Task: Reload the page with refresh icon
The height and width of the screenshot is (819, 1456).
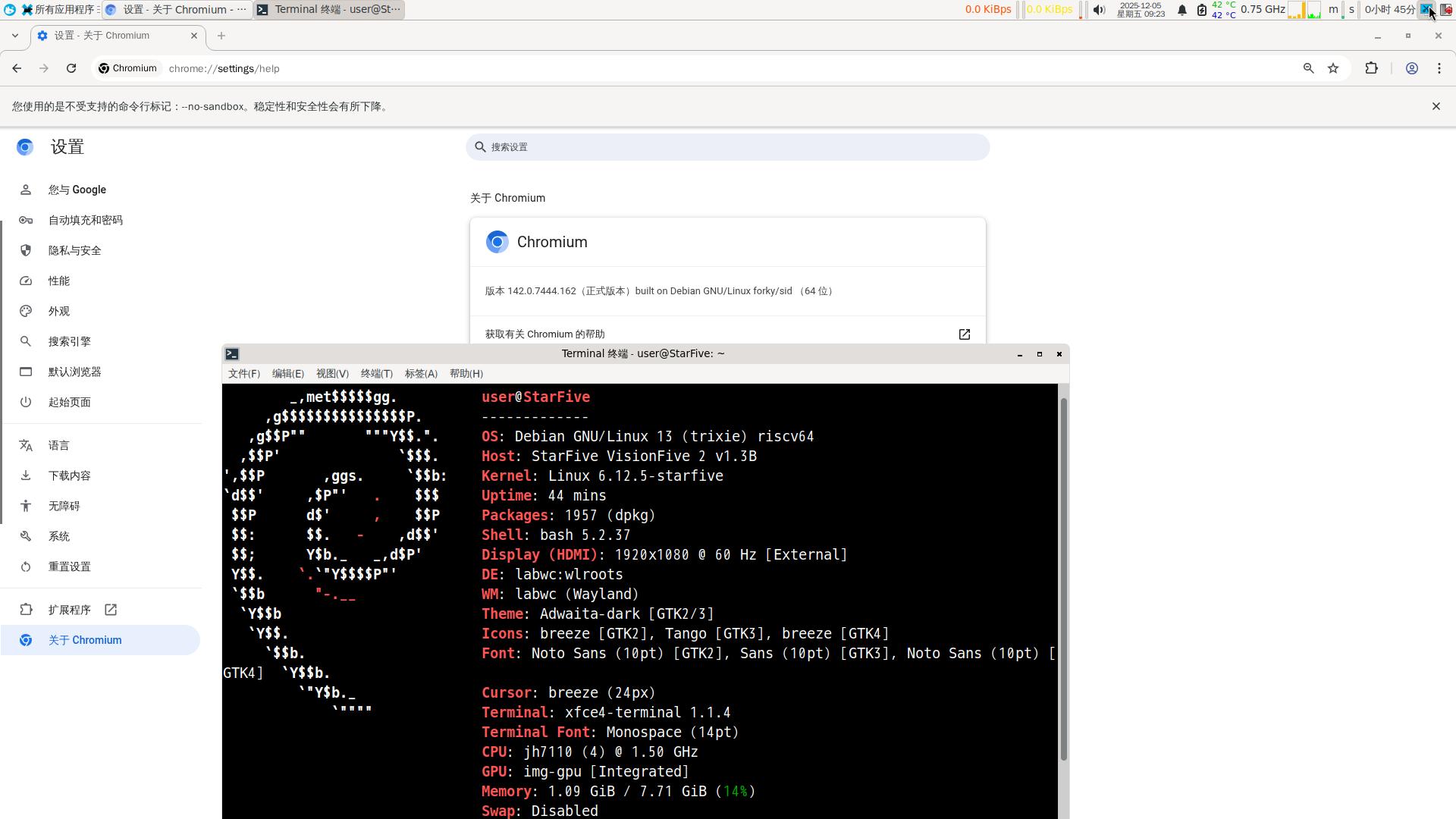Action: point(71,68)
